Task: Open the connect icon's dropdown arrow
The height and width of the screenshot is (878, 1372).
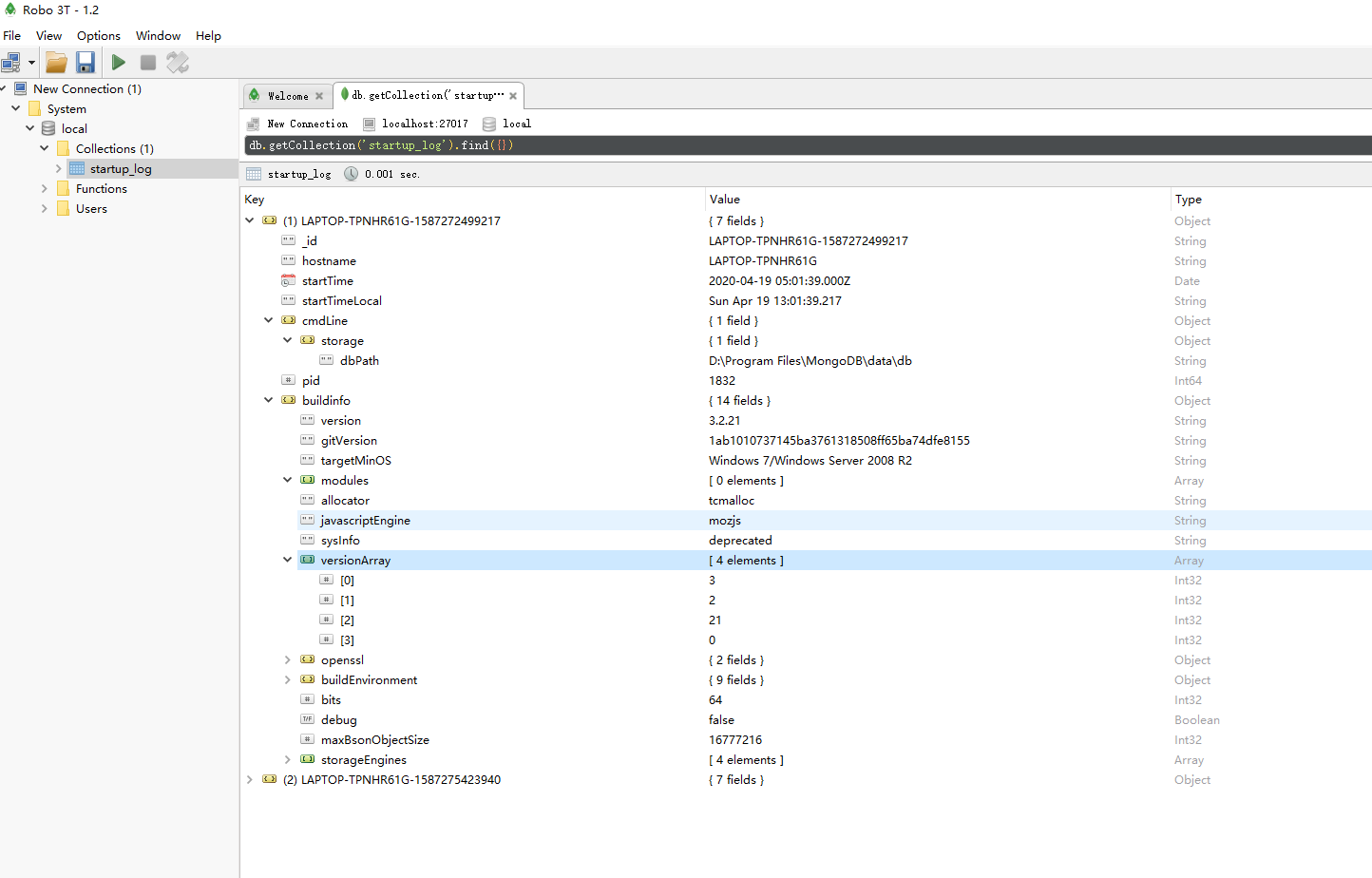Action: 31,63
